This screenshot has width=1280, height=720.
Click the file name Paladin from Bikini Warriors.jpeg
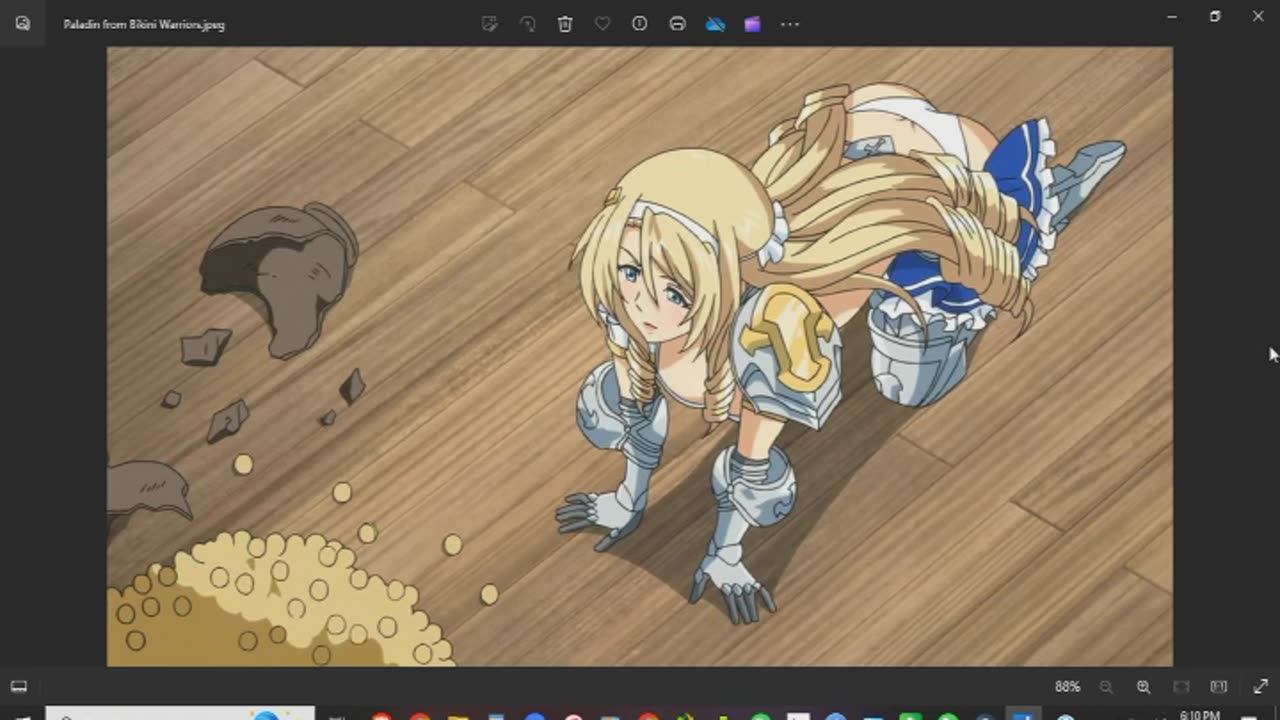pos(144,24)
